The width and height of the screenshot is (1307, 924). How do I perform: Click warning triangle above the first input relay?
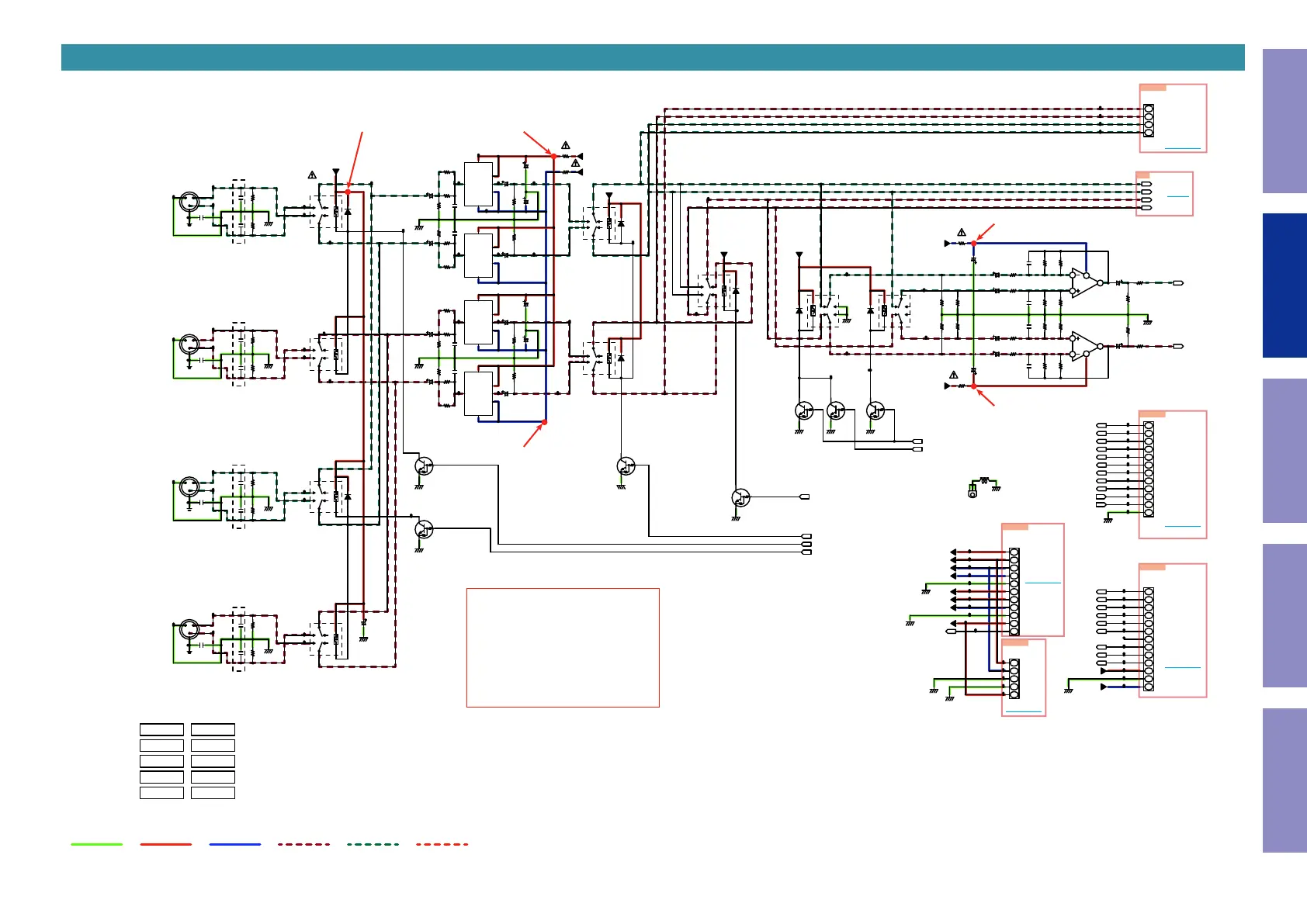(x=312, y=175)
